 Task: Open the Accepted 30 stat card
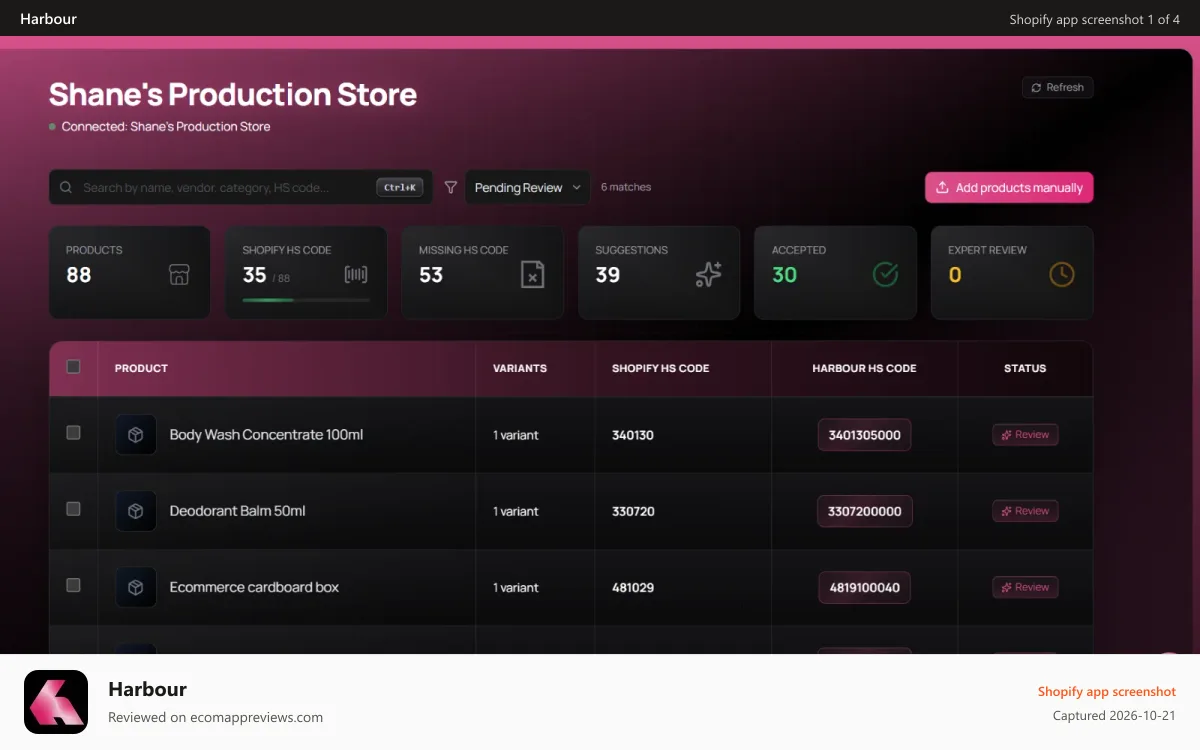[x=835, y=273]
